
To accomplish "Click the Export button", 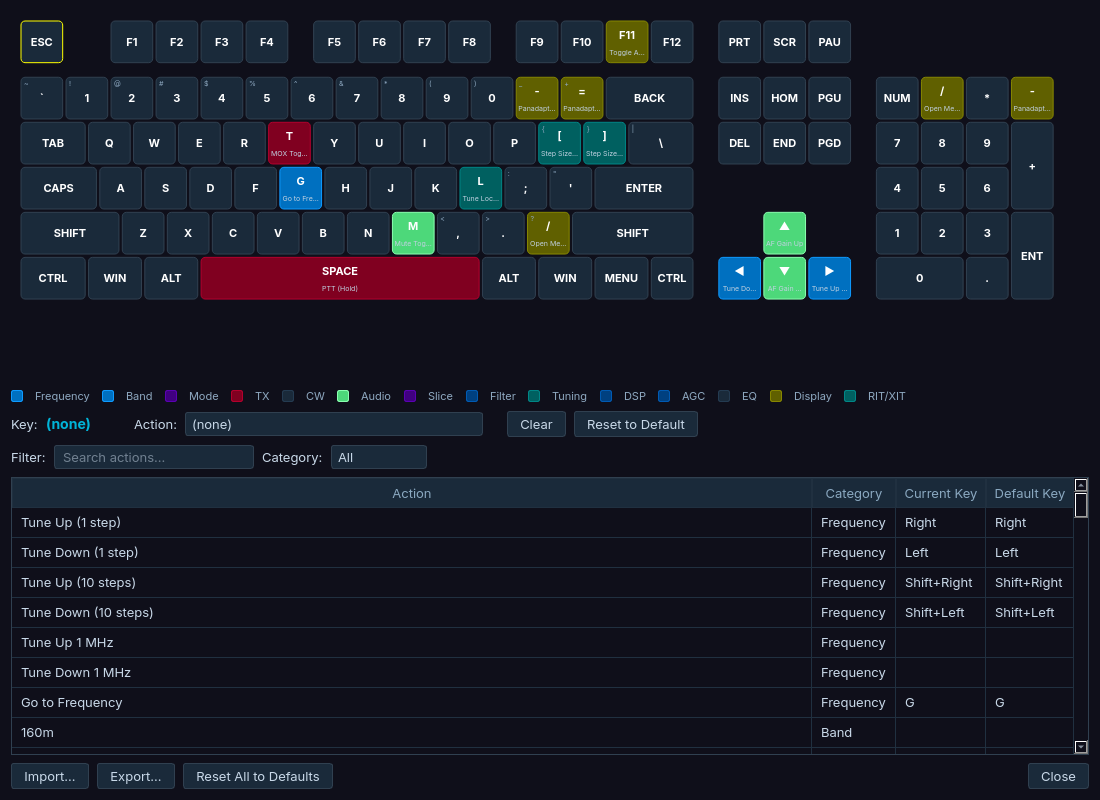I will (135, 776).
